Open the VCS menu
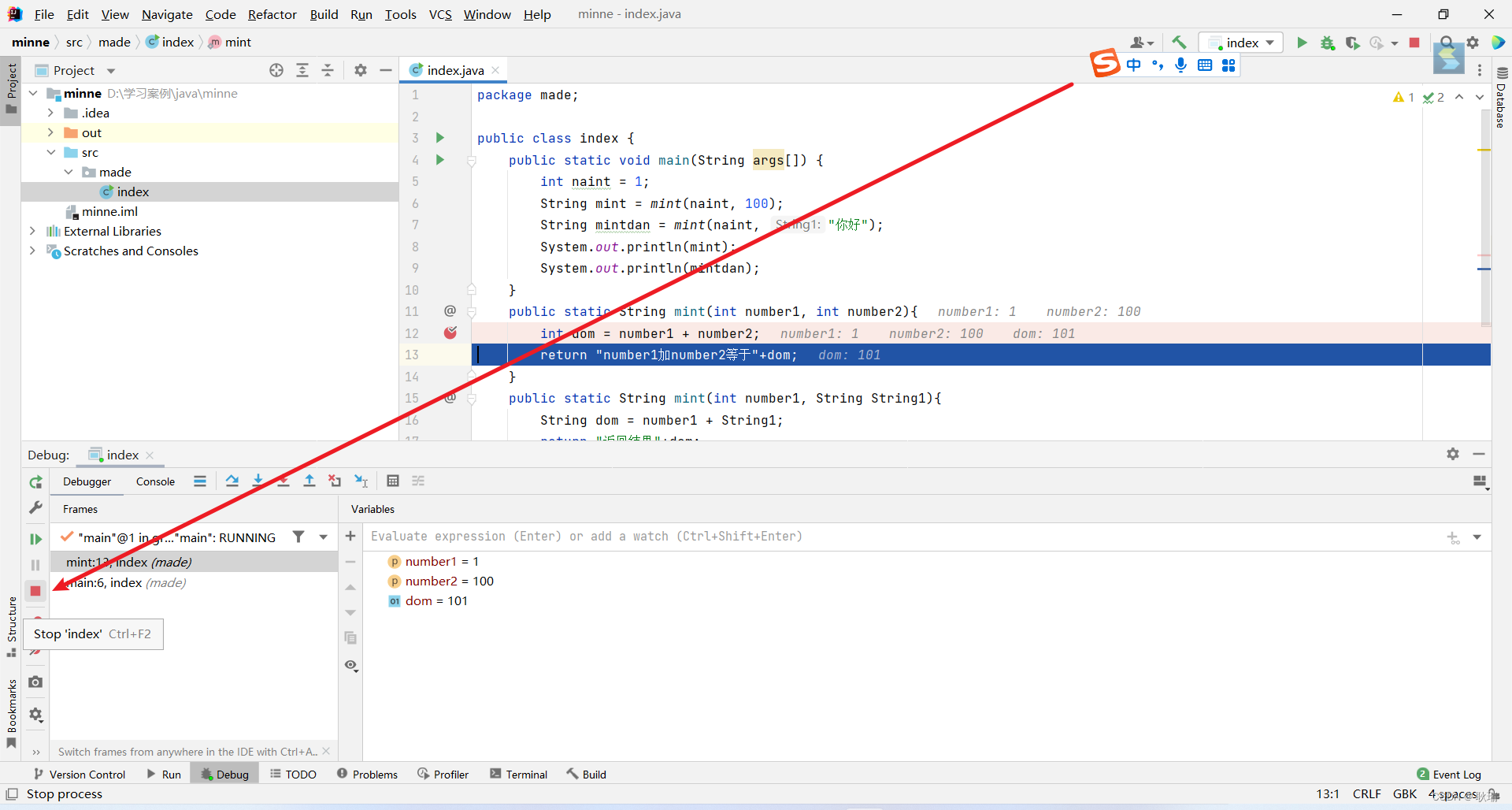Viewport: 1512px width, 810px height. click(440, 14)
